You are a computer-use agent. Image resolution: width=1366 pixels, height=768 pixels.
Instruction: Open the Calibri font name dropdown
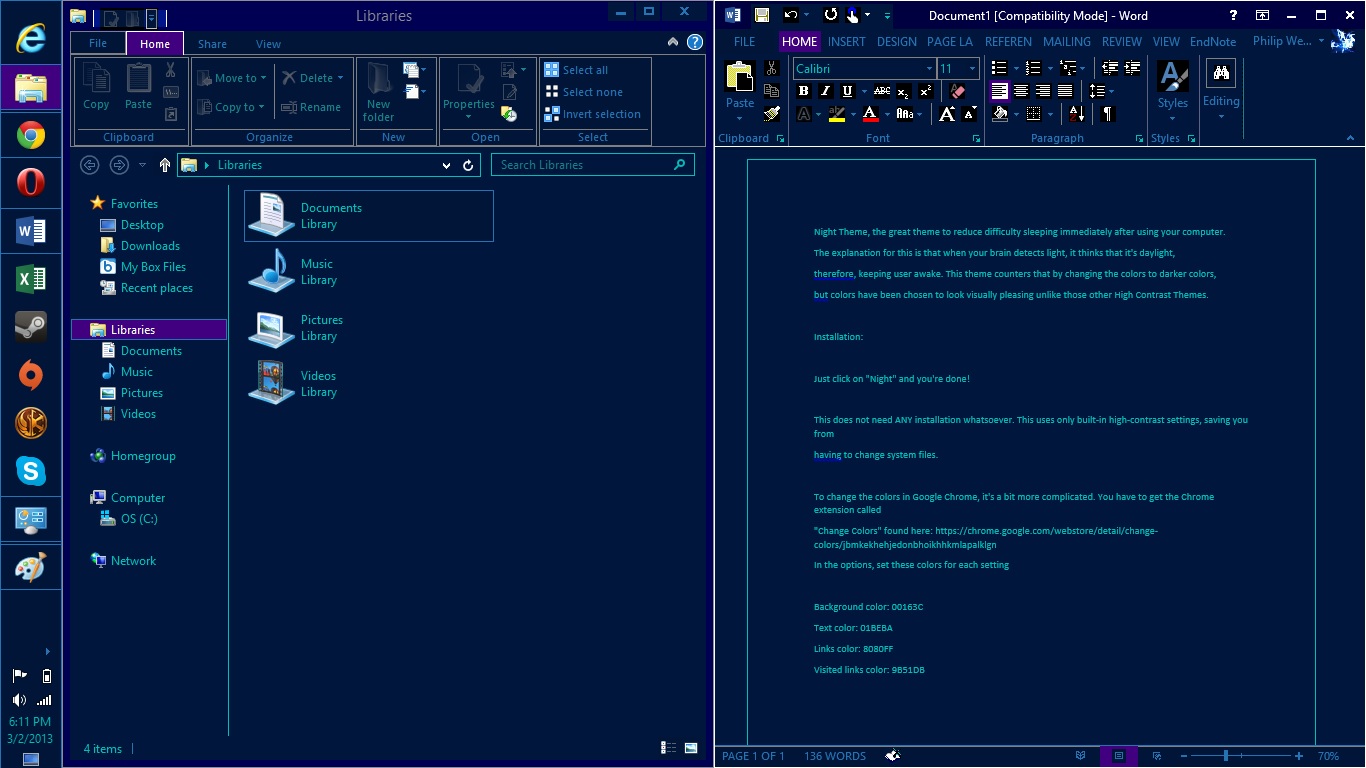click(928, 69)
